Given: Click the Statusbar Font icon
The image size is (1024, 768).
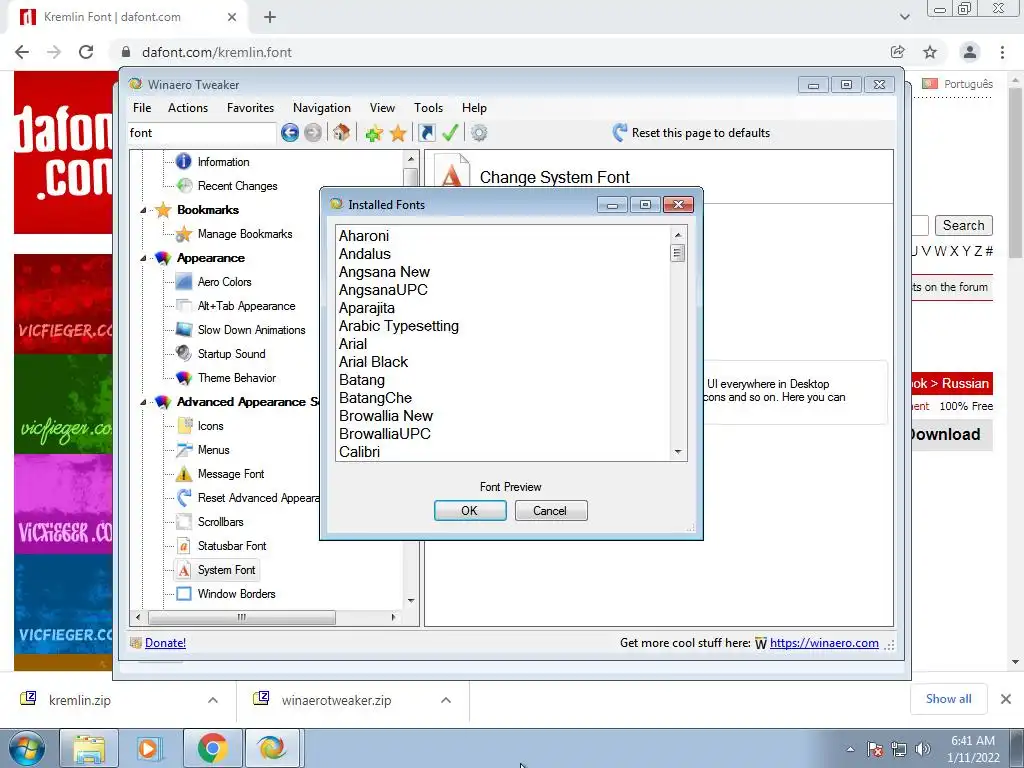Looking at the screenshot, I should [x=184, y=546].
